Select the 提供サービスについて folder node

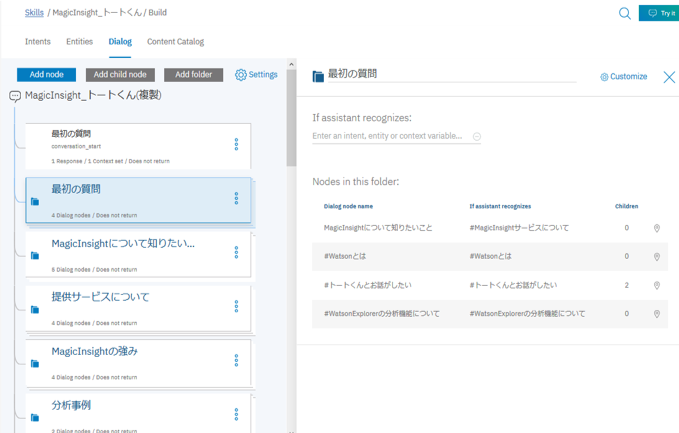pos(138,308)
